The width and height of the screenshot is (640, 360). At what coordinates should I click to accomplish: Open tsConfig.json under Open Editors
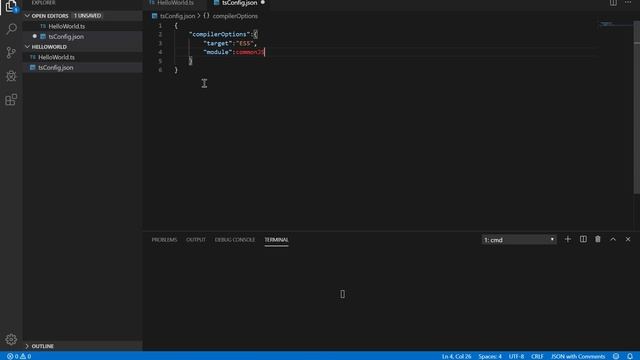pyautogui.click(x=66, y=37)
